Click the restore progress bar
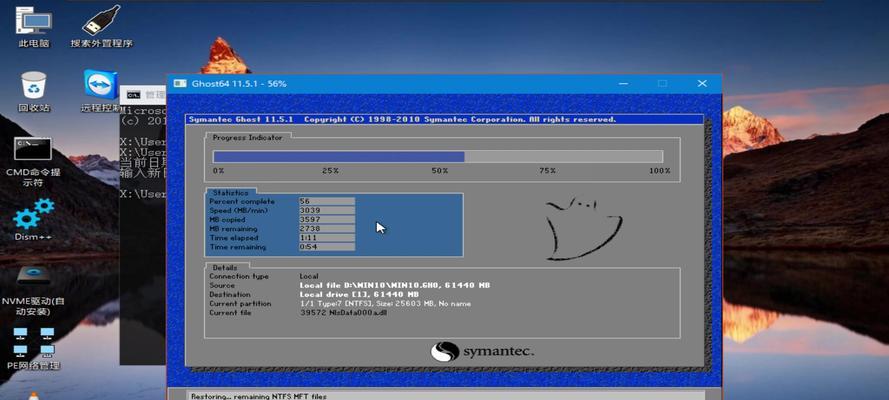Viewport: 889px width, 400px height. [438, 157]
